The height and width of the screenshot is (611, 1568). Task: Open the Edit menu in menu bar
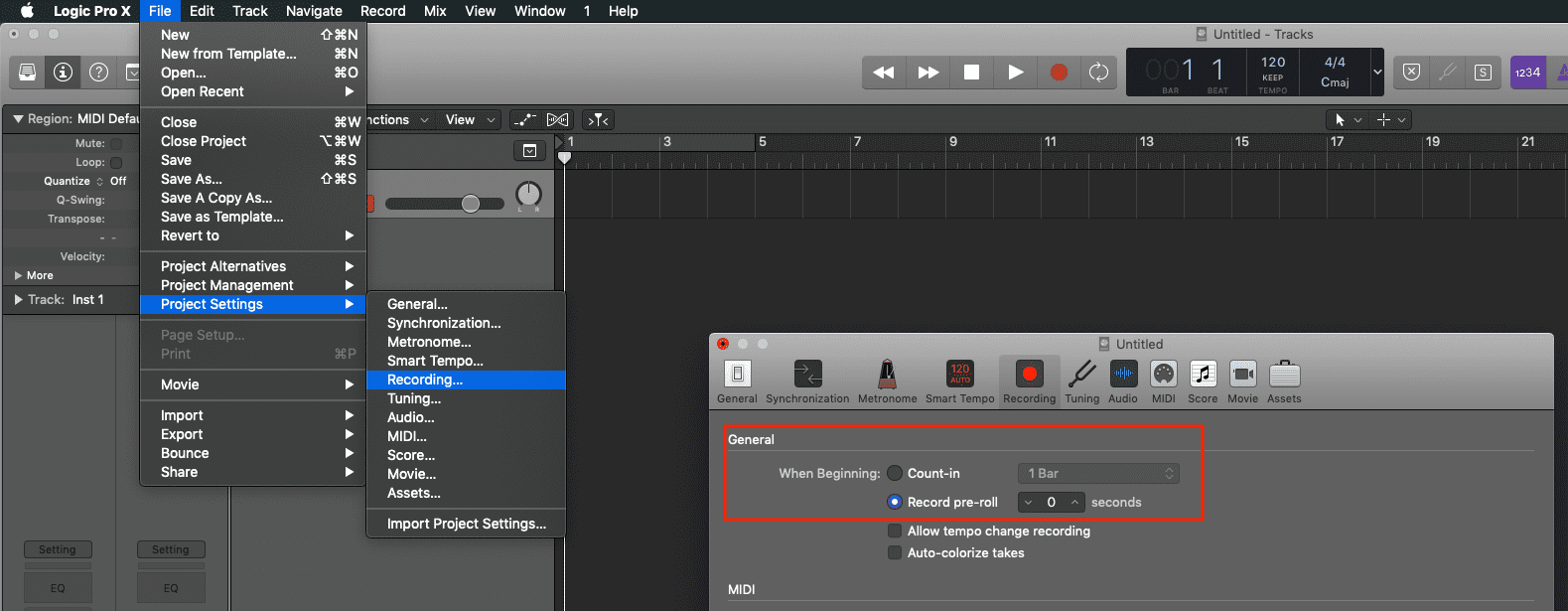pyautogui.click(x=202, y=11)
